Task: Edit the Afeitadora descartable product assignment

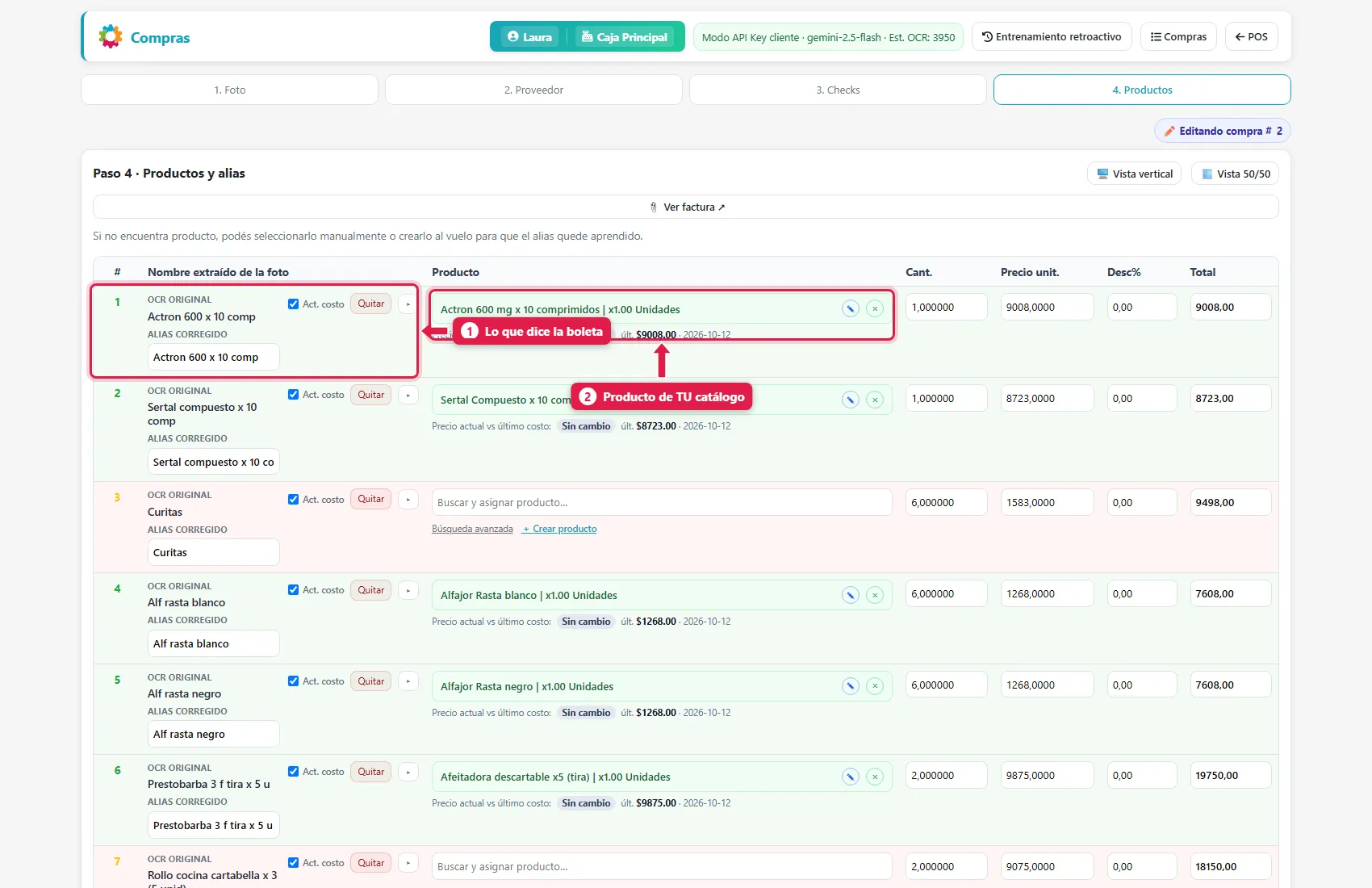Action: (x=850, y=777)
